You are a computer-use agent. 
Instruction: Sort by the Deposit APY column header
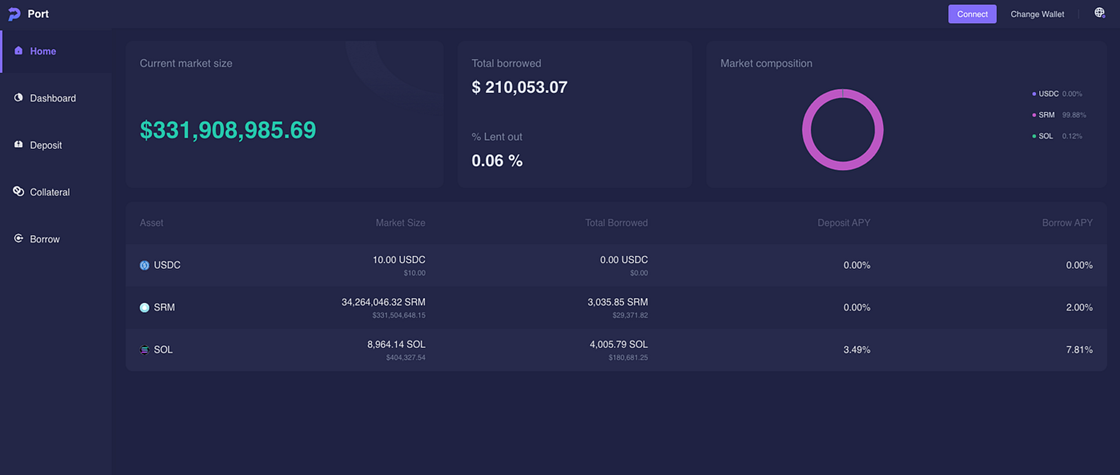click(843, 223)
